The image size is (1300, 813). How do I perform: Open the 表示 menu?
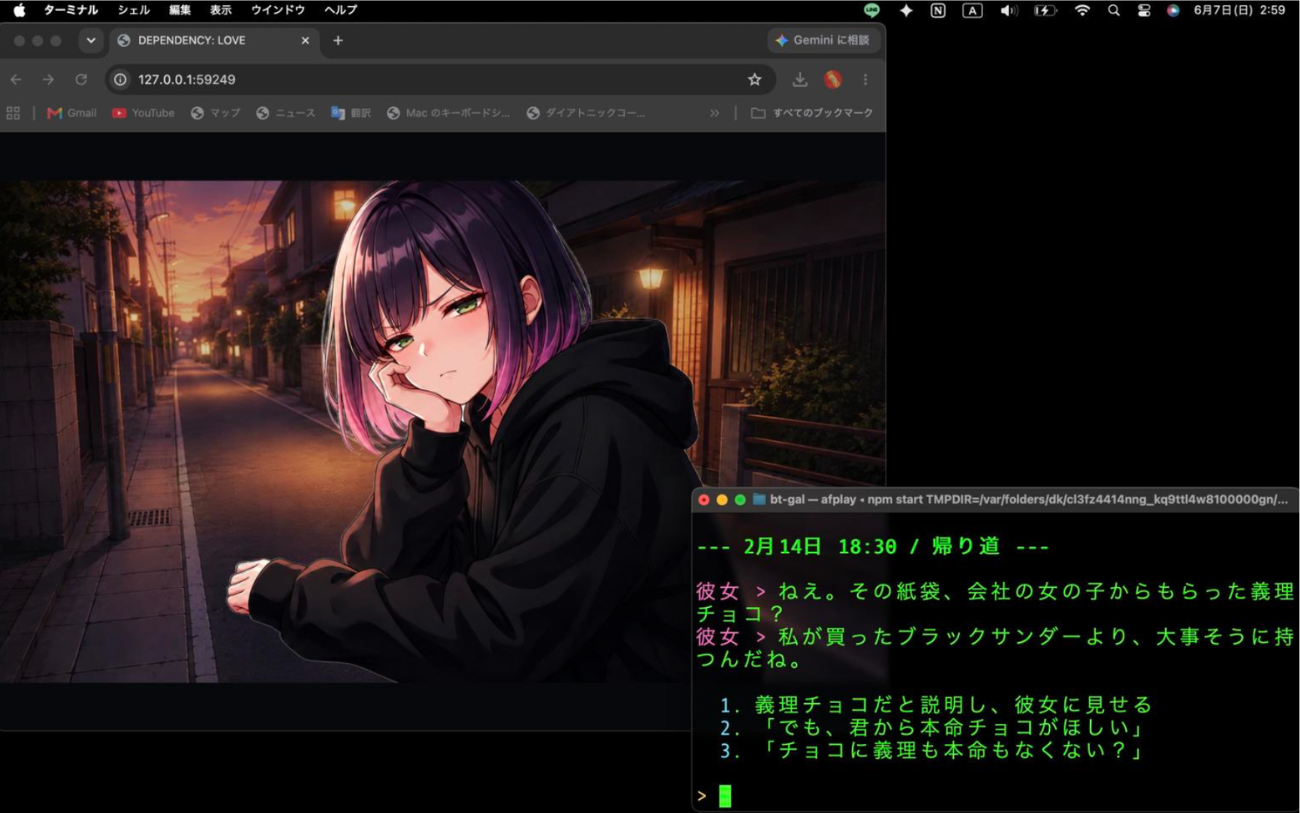pos(221,10)
